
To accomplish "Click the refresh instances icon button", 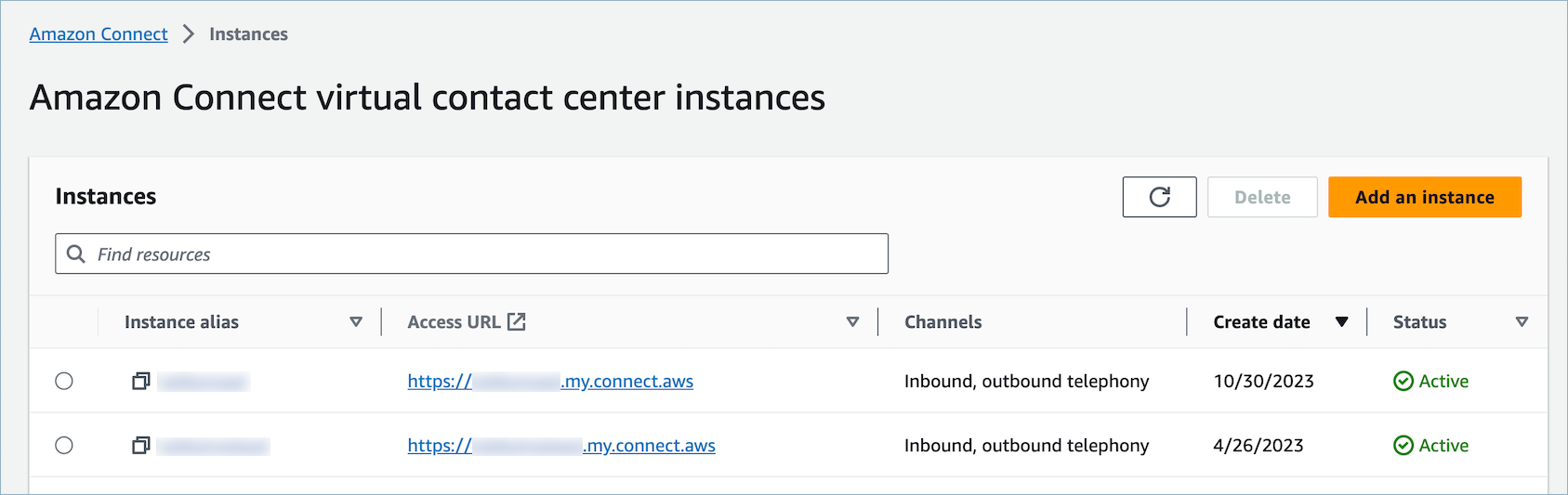I will (x=1159, y=197).
